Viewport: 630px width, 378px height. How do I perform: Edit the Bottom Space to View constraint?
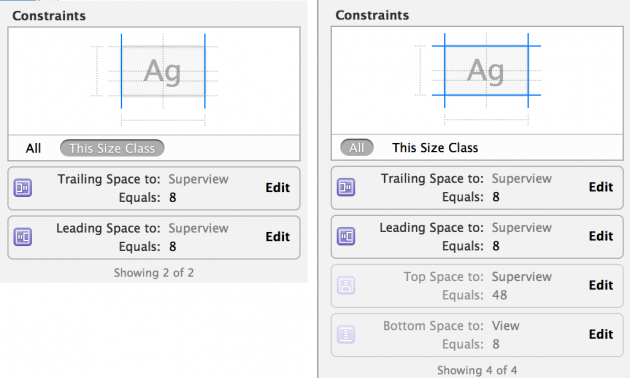click(601, 334)
